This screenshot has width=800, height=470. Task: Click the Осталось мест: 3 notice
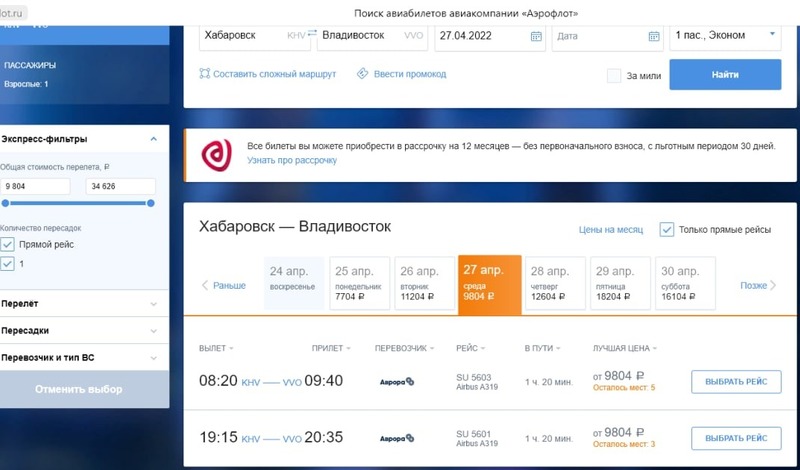(623, 444)
